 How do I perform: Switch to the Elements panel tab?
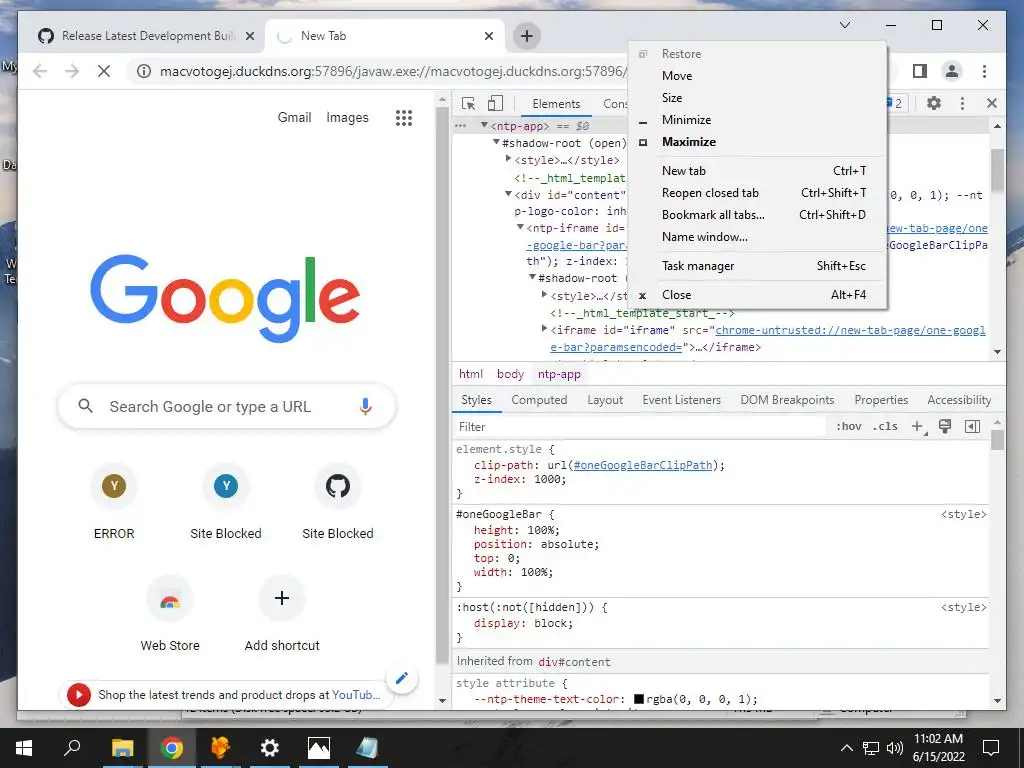pos(556,104)
